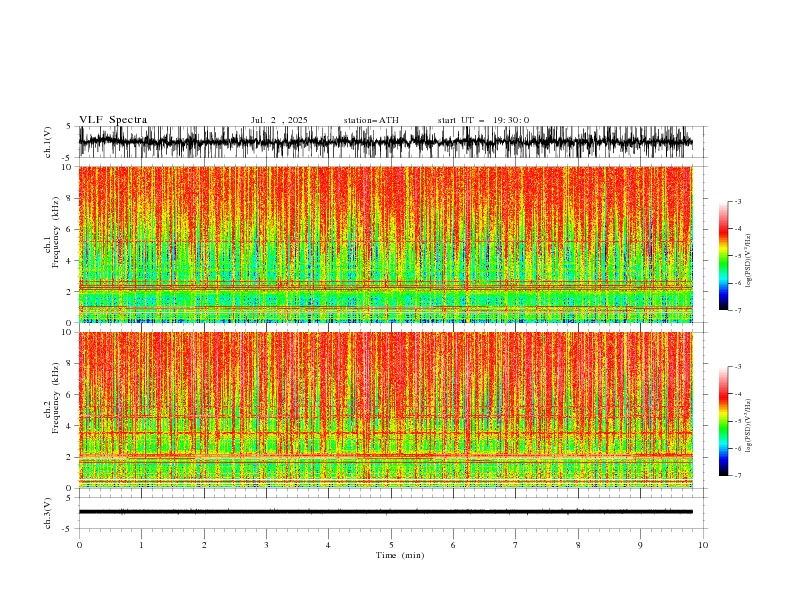
Task: Click the log(PSD) label of ch.2 color bar
Action: (748, 425)
